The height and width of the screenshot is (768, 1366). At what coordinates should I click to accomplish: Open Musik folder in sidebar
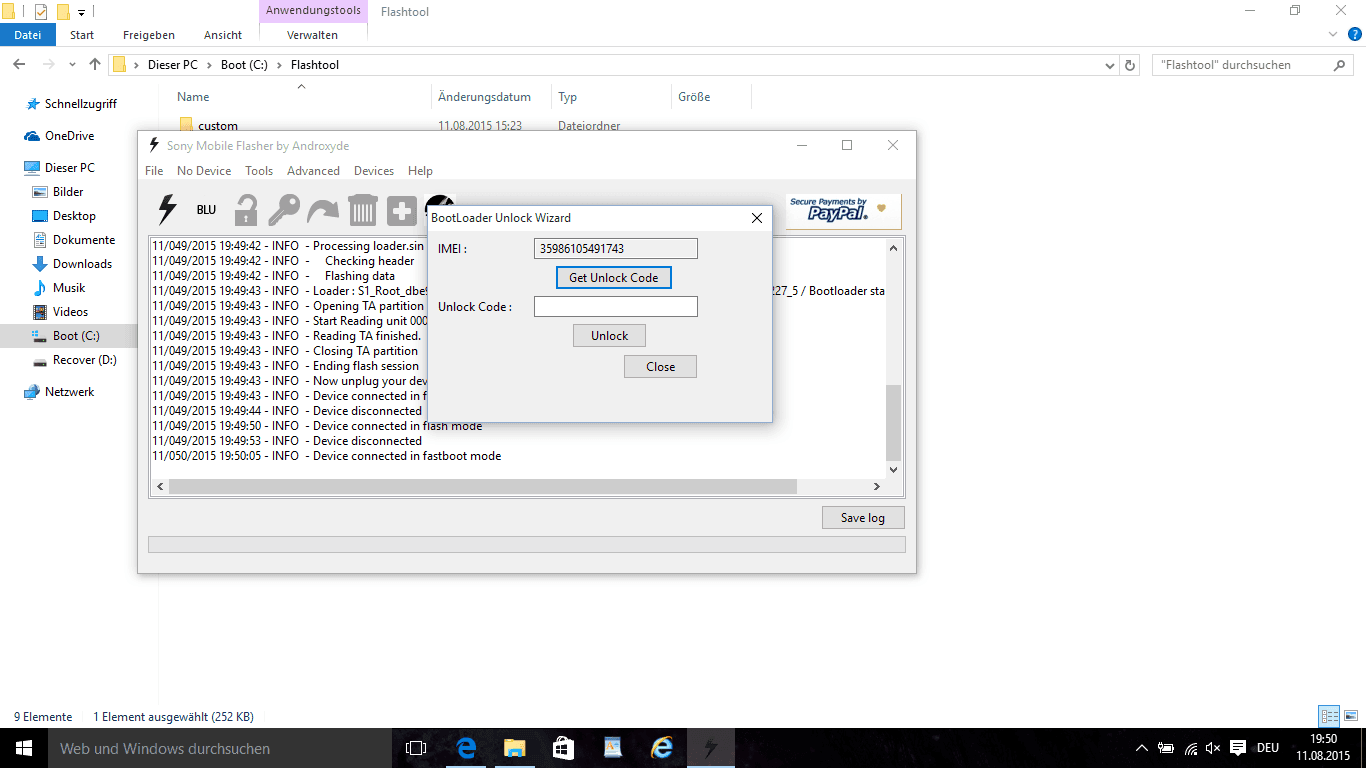point(69,288)
